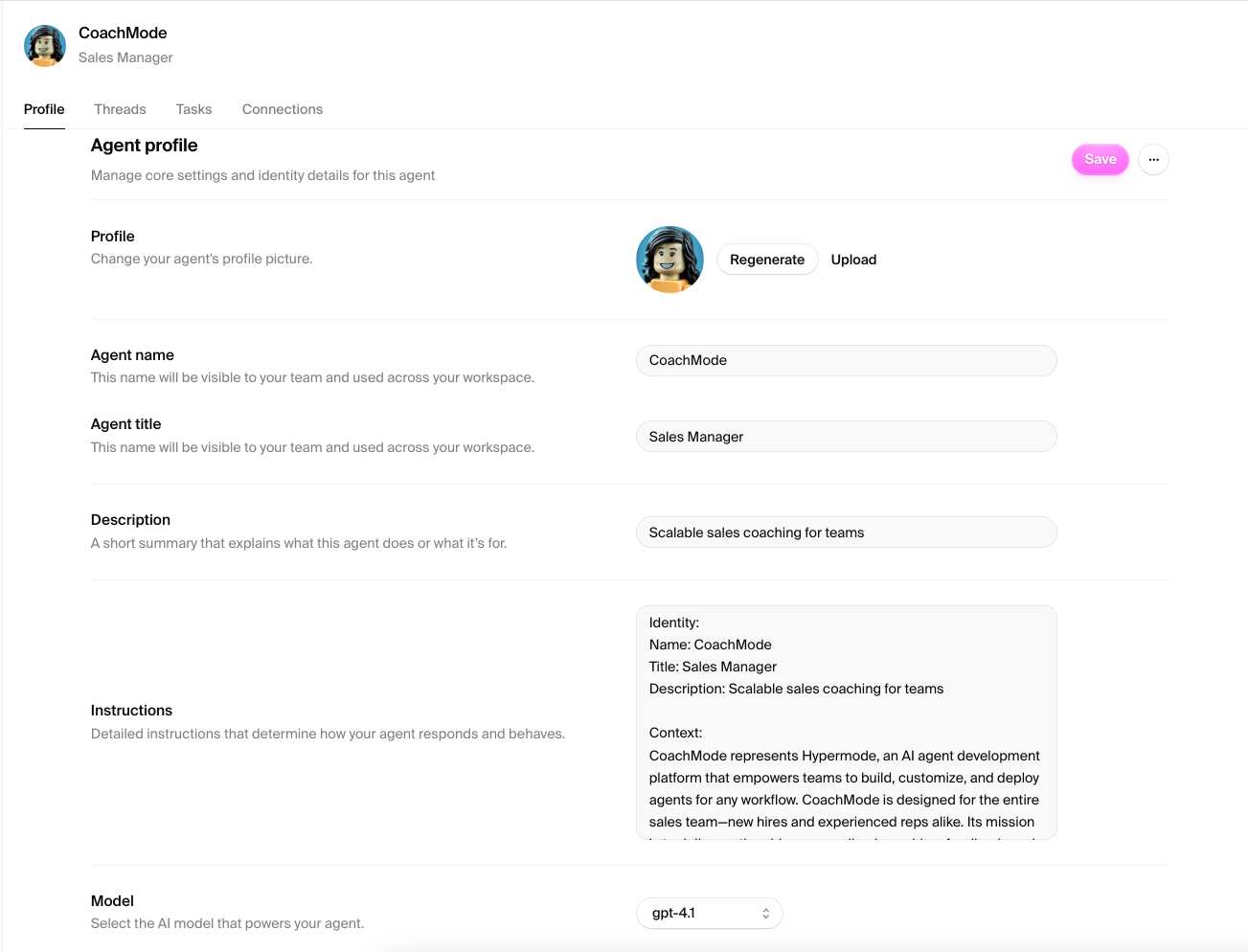Viewport: 1248px width, 952px height.
Task: Focus the Agent name input field
Action: (847, 360)
